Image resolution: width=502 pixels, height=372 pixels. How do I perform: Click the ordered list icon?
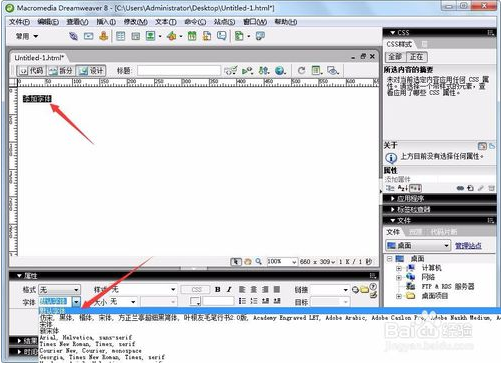[254, 301]
